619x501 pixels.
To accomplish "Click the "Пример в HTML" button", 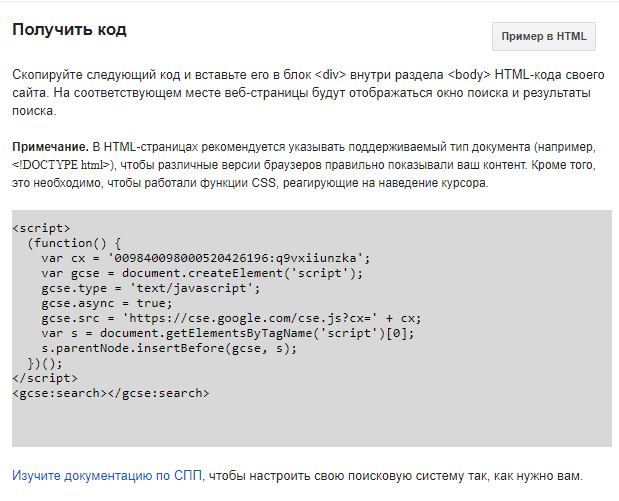I will (x=544, y=36).
